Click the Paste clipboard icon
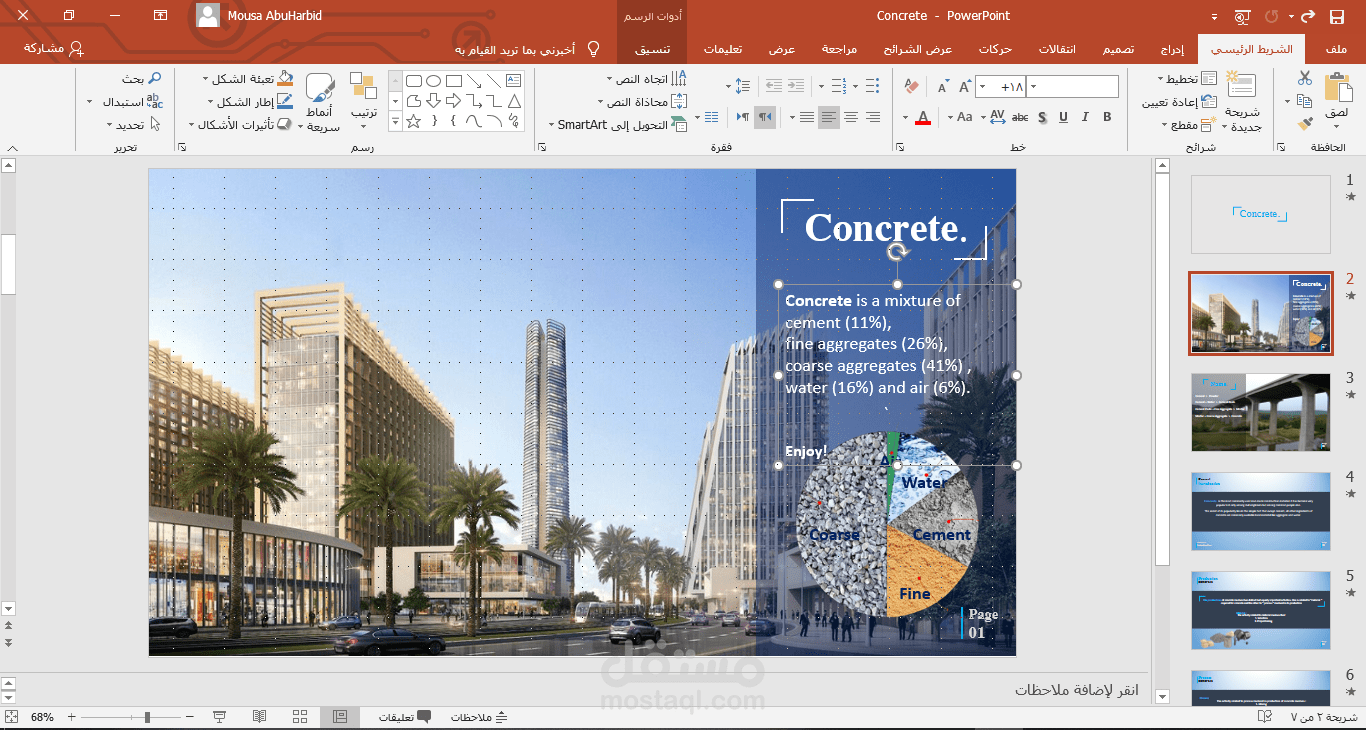 click(1337, 88)
